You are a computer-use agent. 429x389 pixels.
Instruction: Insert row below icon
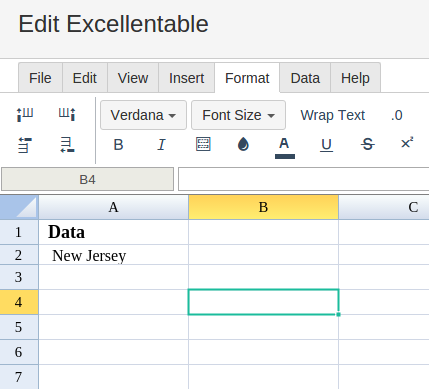tap(67, 146)
